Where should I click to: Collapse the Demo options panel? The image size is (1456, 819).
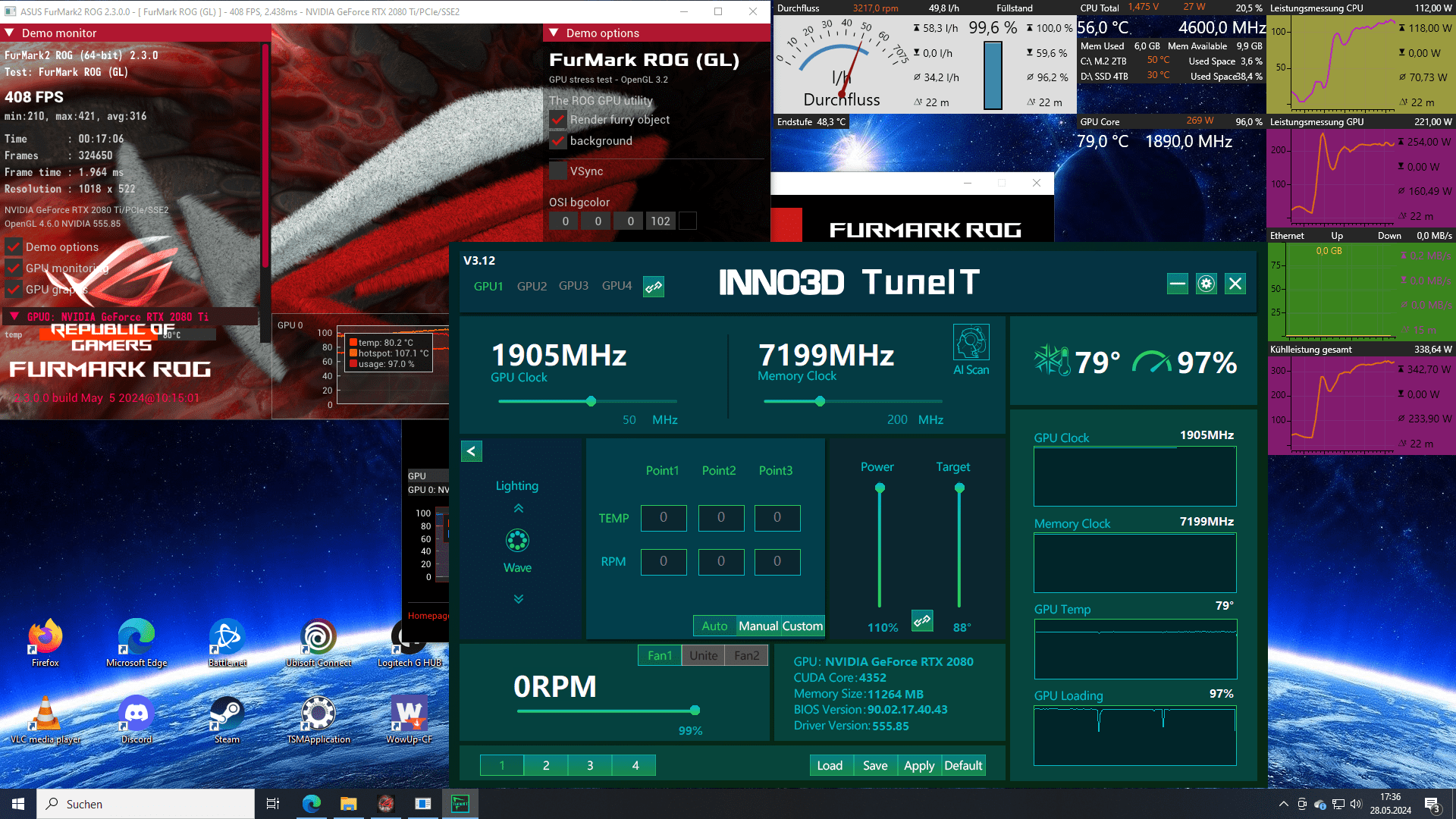pos(554,33)
